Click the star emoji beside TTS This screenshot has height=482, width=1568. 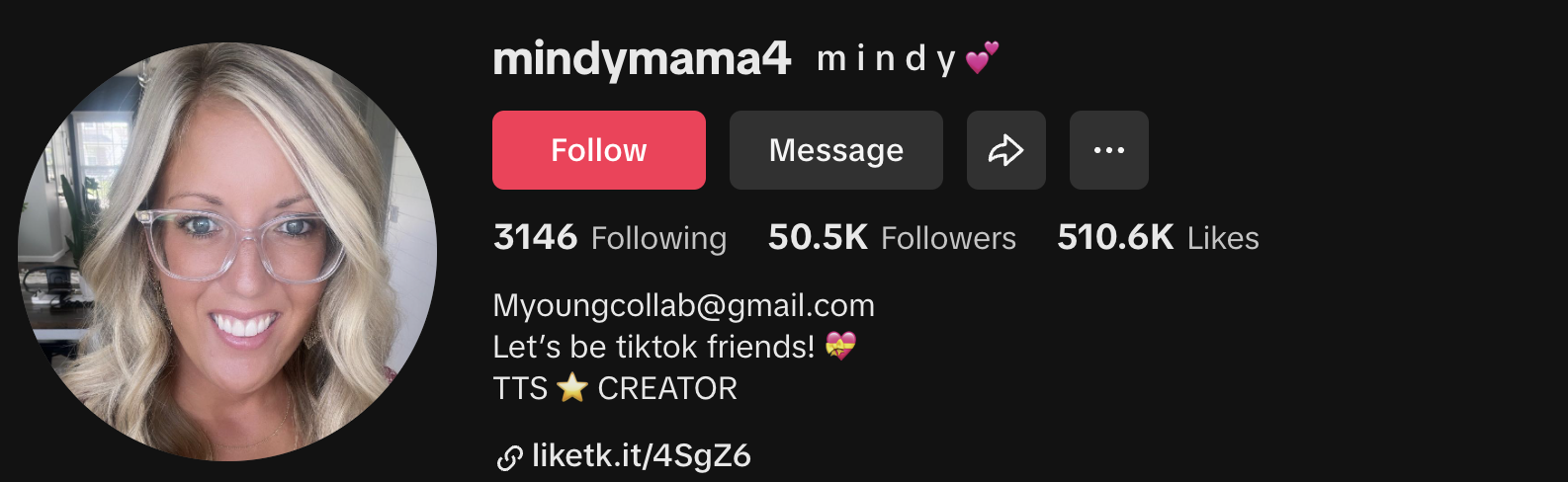pos(572,387)
